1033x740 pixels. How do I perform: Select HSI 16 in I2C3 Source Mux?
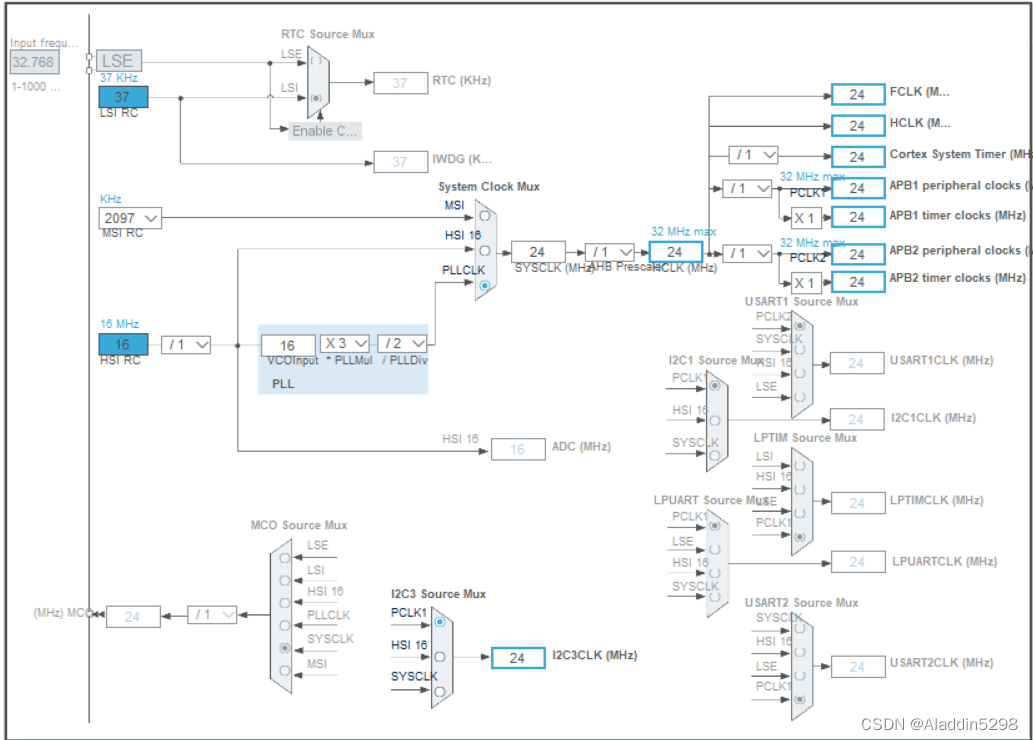(x=440, y=656)
